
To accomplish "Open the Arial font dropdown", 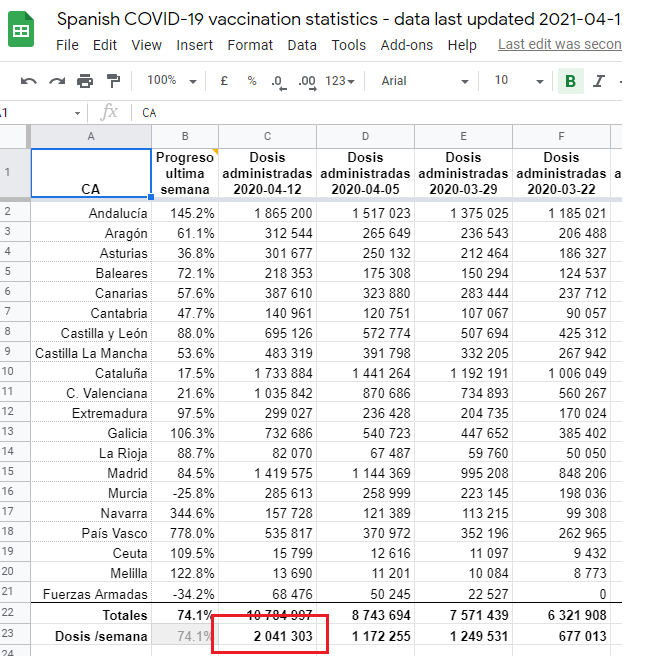I will (424, 81).
